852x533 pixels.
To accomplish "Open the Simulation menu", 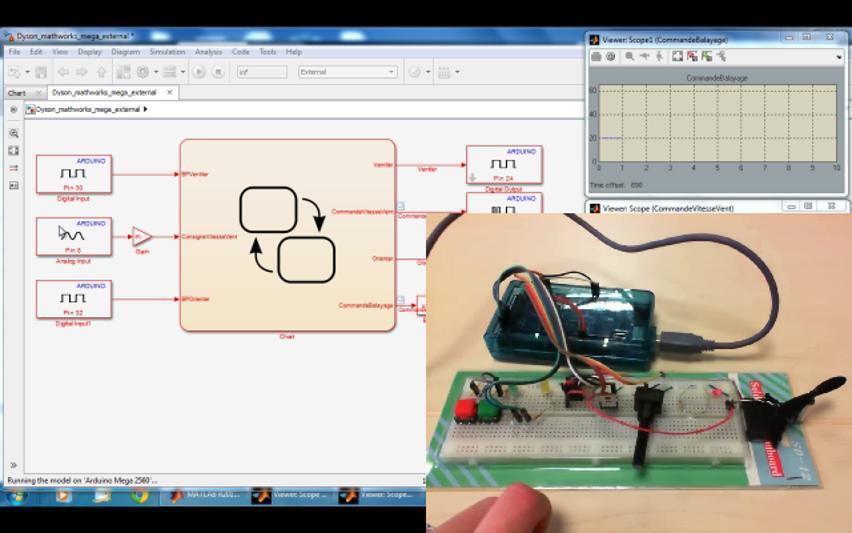I will [167, 52].
